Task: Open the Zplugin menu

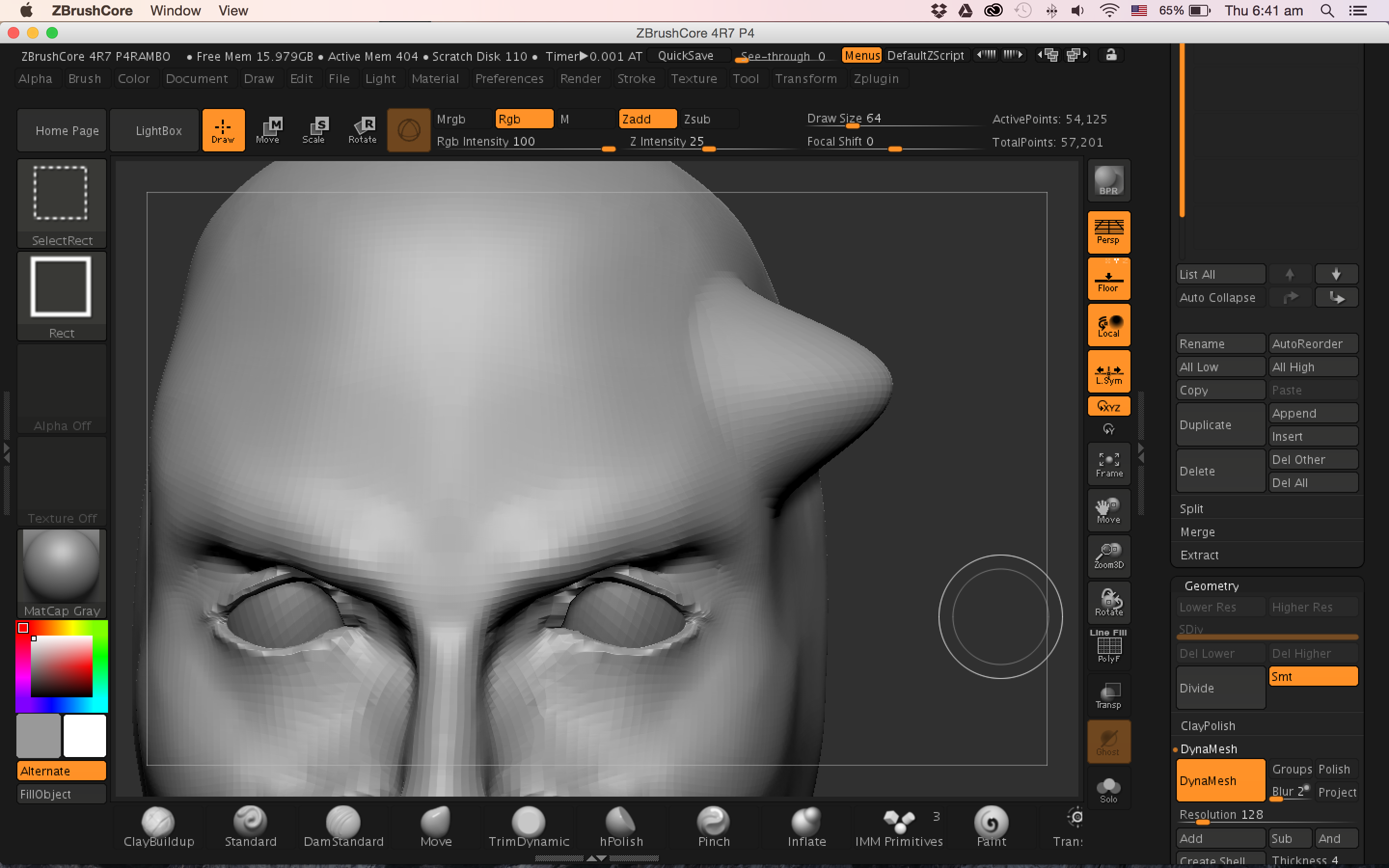Action: tap(875, 79)
